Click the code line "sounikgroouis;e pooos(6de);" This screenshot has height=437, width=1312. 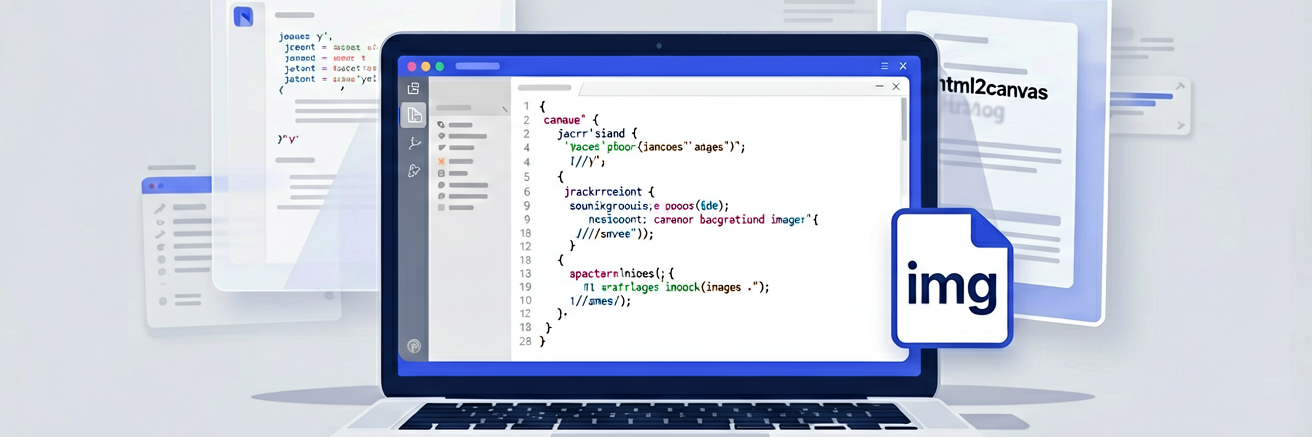click(x=650, y=205)
